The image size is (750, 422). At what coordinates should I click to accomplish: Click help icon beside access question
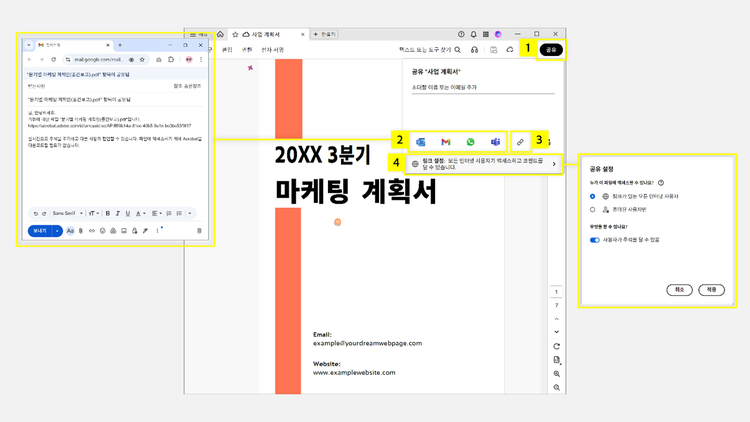click(x=661, y=183)
